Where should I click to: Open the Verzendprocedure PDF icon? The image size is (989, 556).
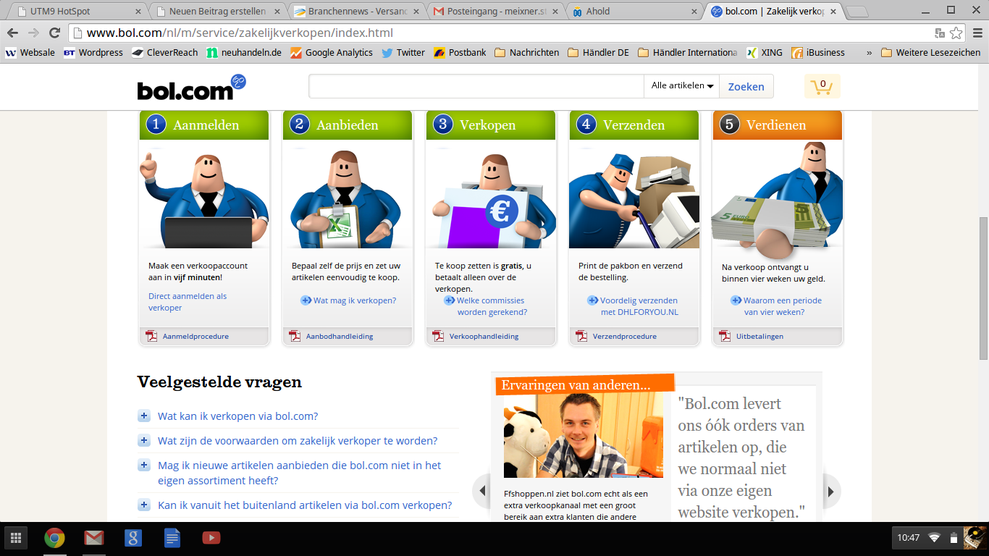pyautogui.click(x=582, y=336)
